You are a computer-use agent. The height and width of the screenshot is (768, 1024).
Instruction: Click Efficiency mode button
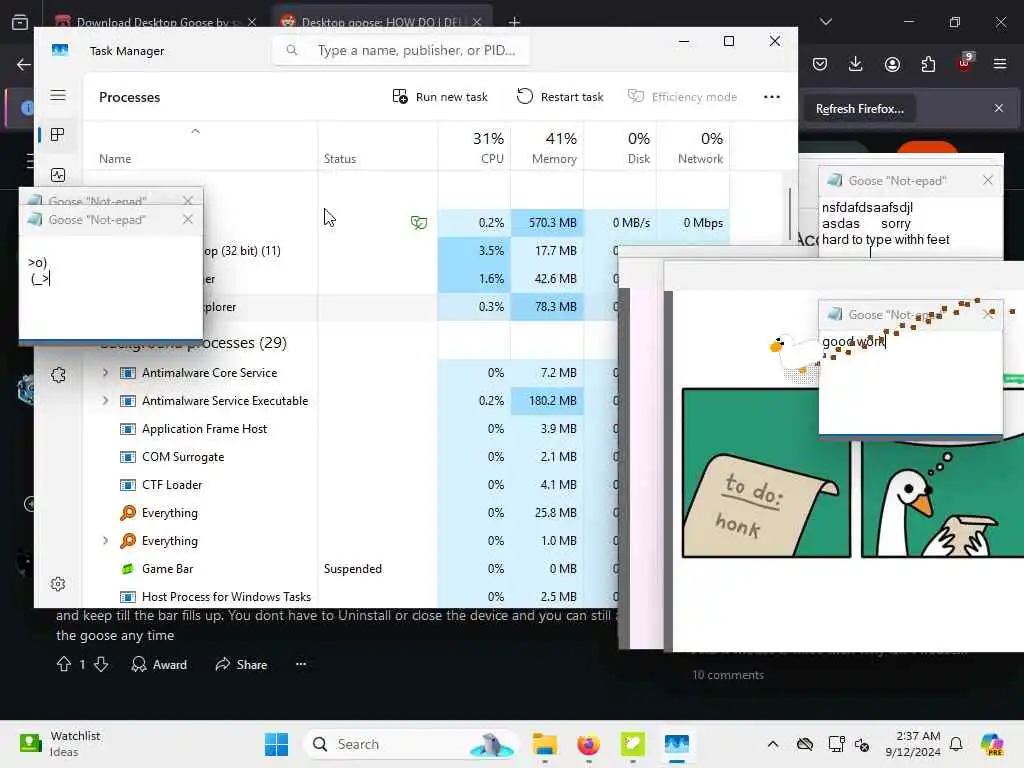pyautogui.click(x=682, y=97)
